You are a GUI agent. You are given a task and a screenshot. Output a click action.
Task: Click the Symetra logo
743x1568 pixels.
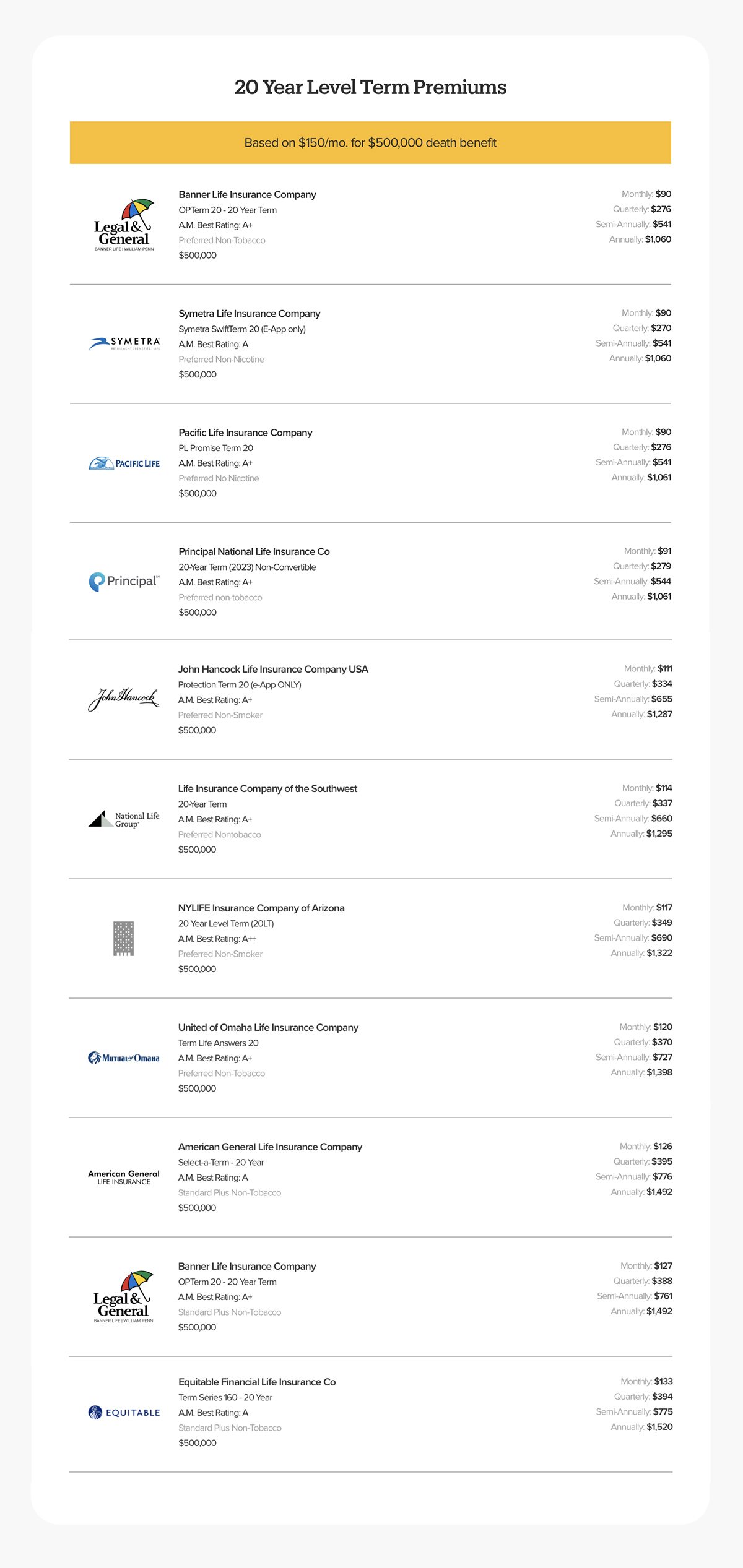tap(124, 343)
